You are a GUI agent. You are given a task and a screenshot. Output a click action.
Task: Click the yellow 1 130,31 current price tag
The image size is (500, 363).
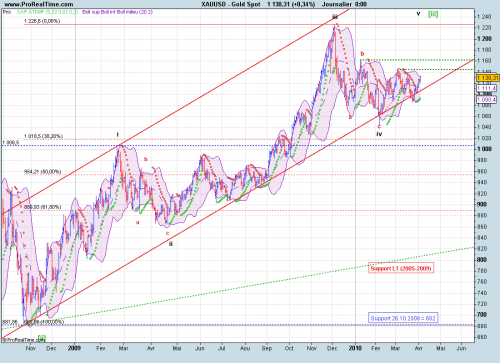click(488, 78)
